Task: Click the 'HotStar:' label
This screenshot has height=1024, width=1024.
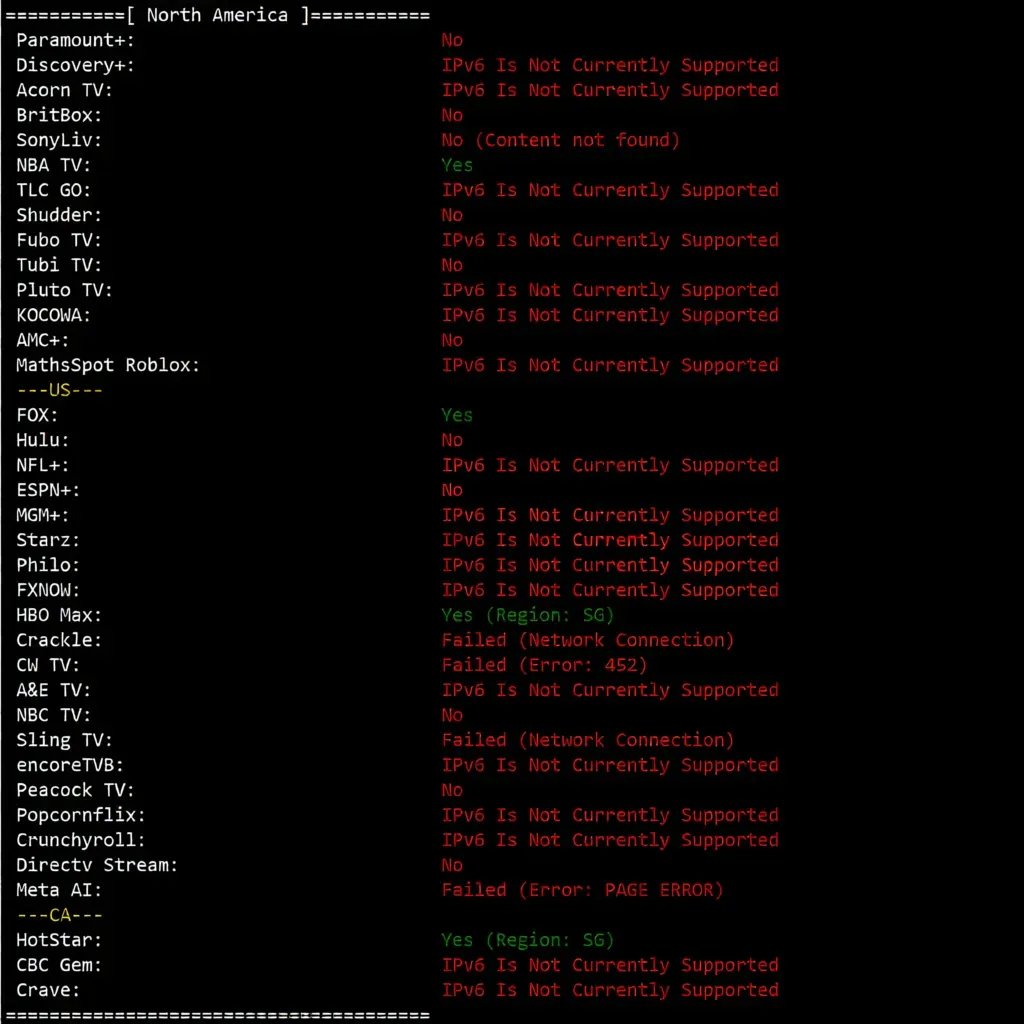Action: (59, 940)
